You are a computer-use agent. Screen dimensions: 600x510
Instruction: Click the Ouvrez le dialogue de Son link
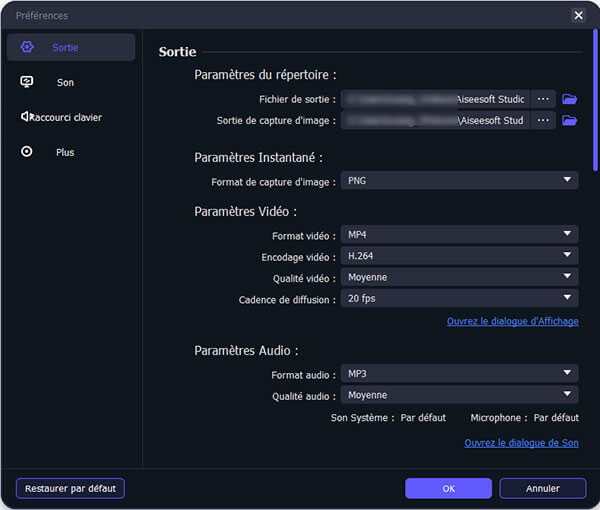pos(521,443)
